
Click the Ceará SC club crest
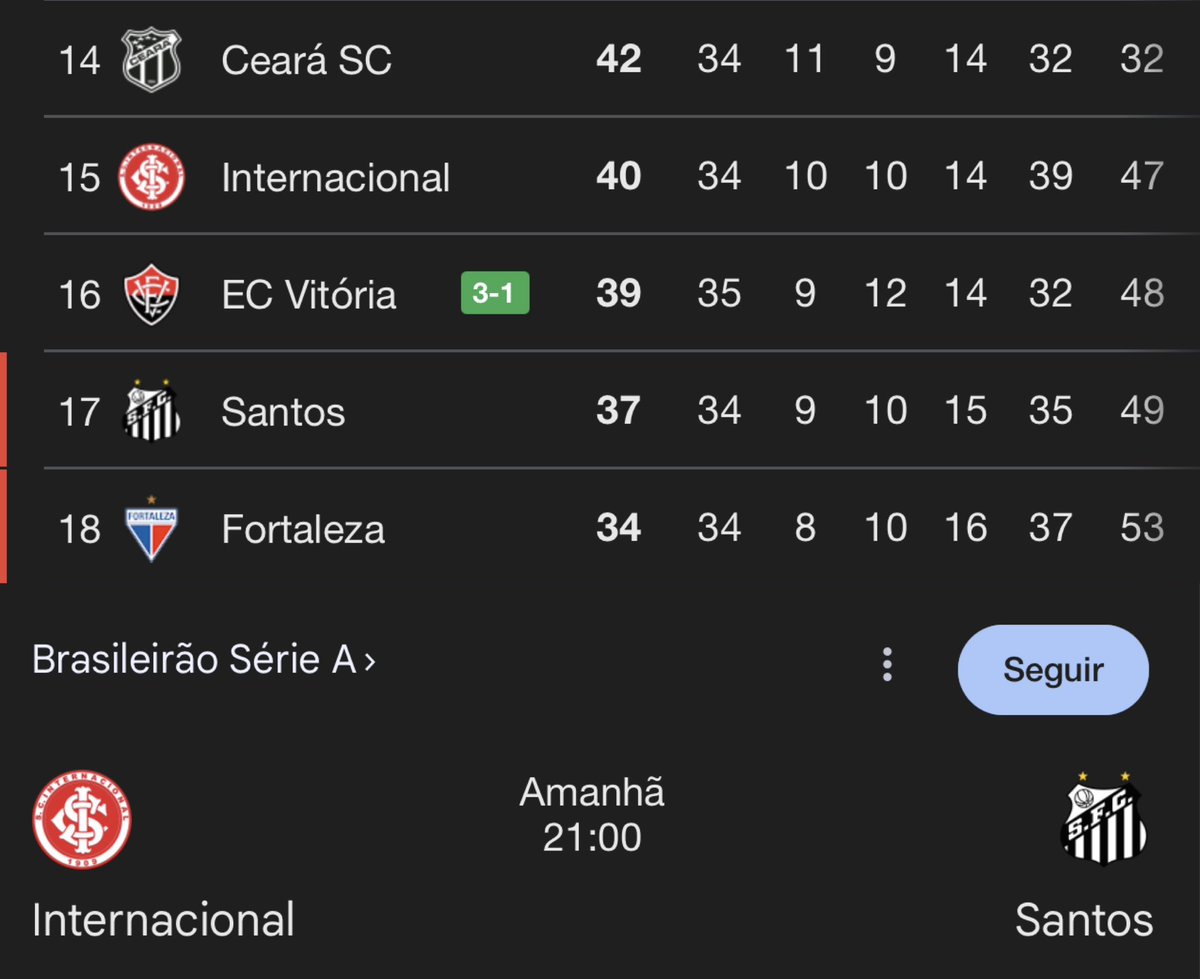tap(152, 60)
